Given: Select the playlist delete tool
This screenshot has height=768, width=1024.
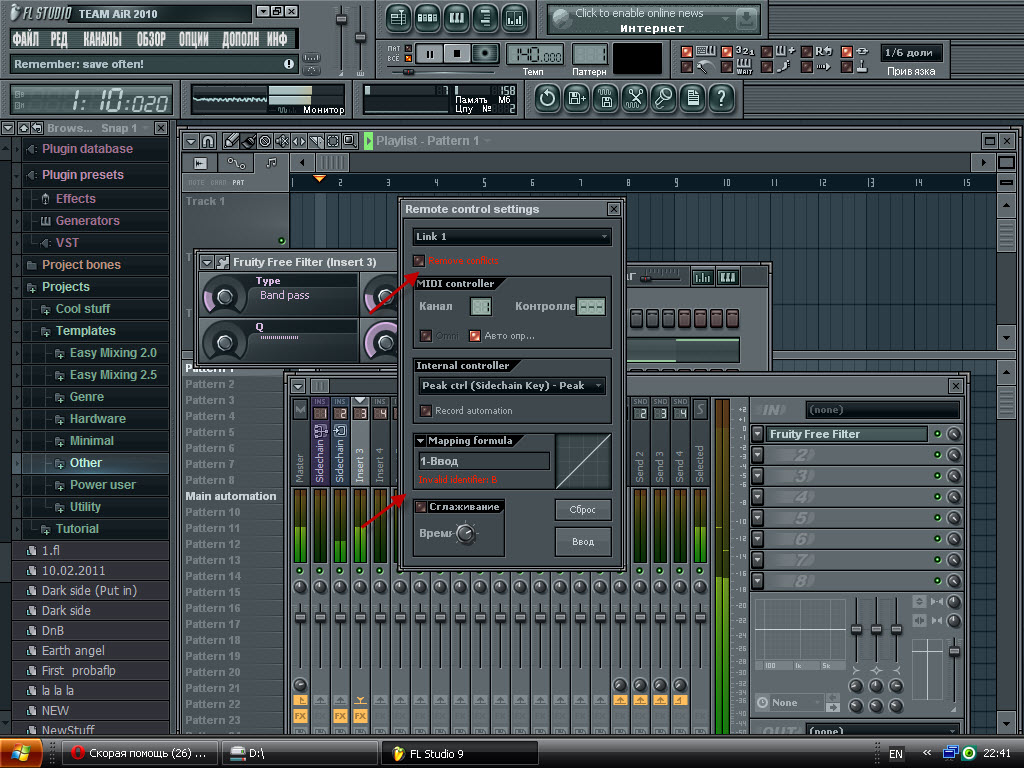Looking at the screenshot, I should [265, 140].
